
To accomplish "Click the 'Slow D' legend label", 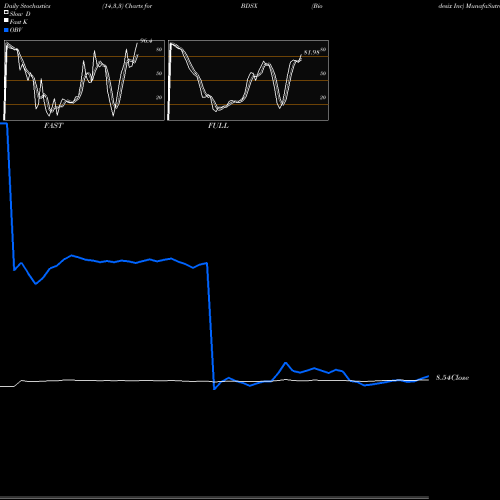I will tap(20, 14).
